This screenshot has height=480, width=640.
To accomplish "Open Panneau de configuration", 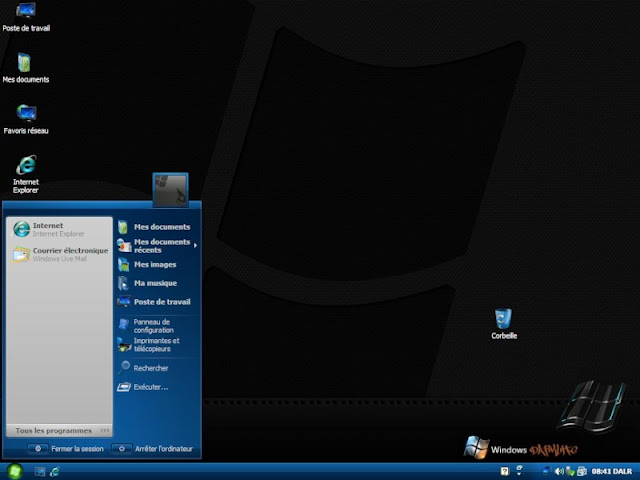I will [157, 326].
